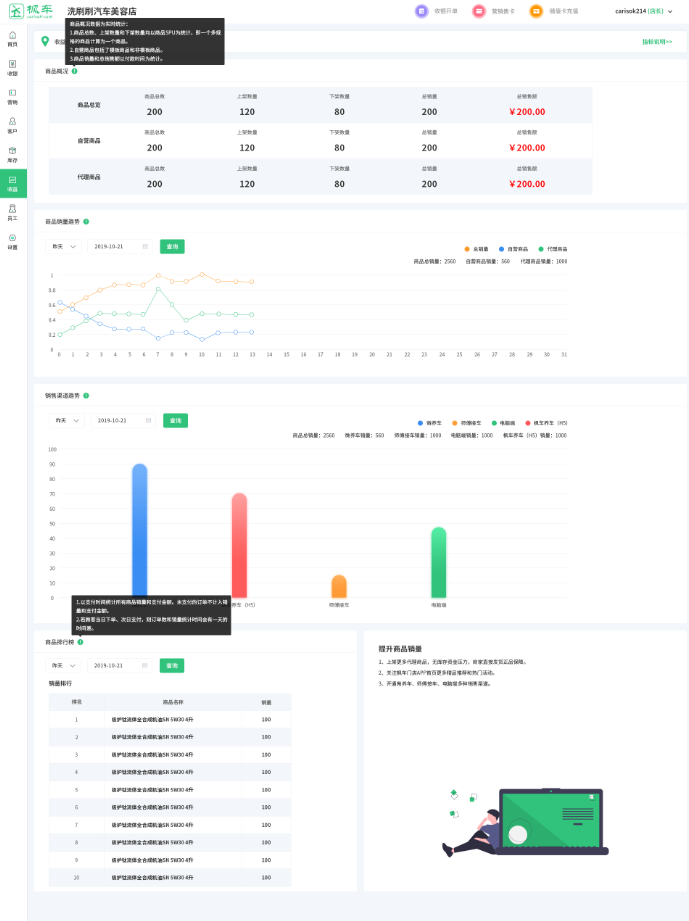This screenshot has width=689, height=921.
Task: Open the 首页 home sidebar icon
Action: 12,38
